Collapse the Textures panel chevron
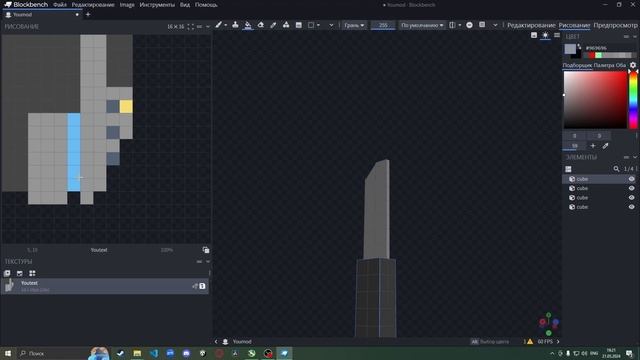The height and width of the screenshot is (360, 640). pyautogui.click(x=208, y=262)
